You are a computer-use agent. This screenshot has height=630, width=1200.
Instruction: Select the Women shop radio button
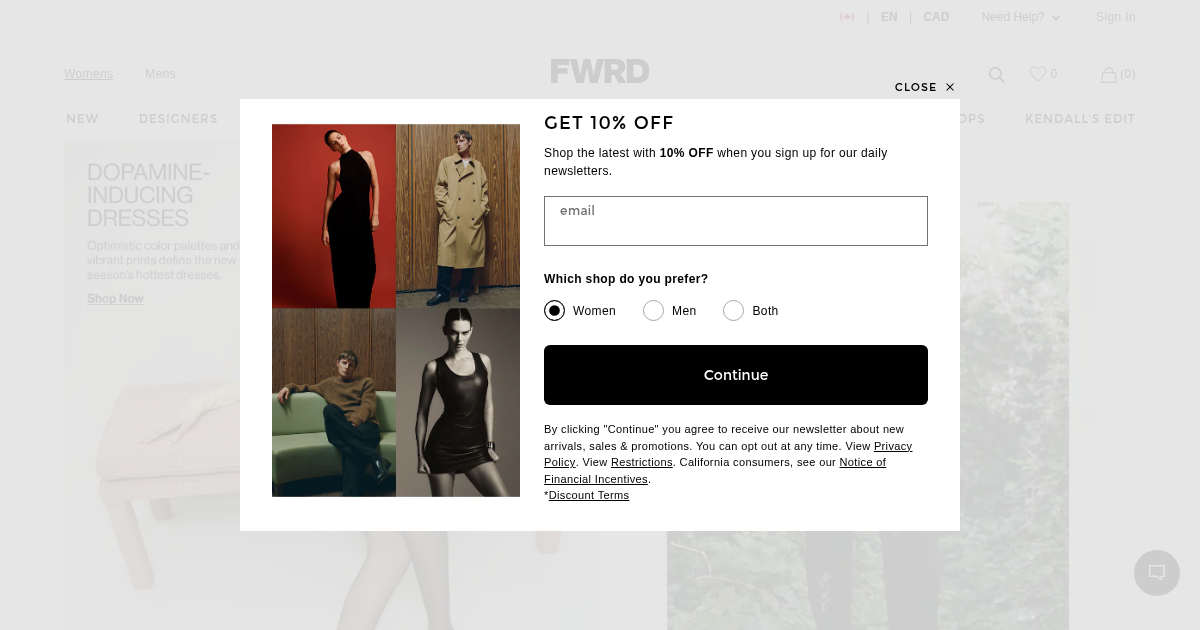[x=554, y=311]
